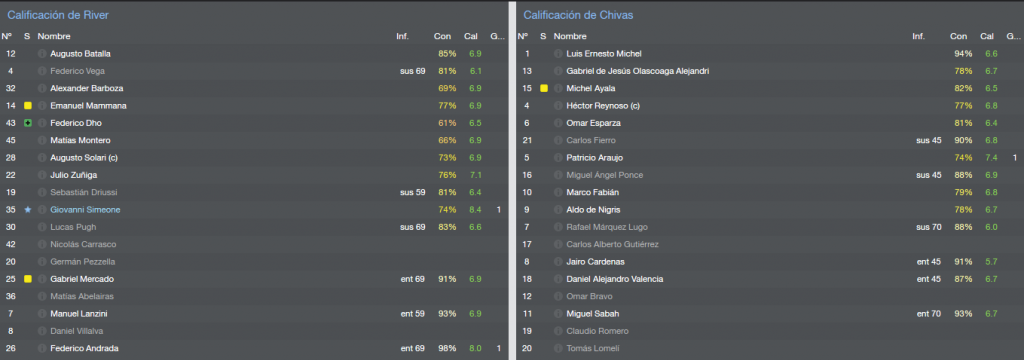The image size is (1024, 360).
Task: Open Marco Fabián player profile
Action: [592, 192]
